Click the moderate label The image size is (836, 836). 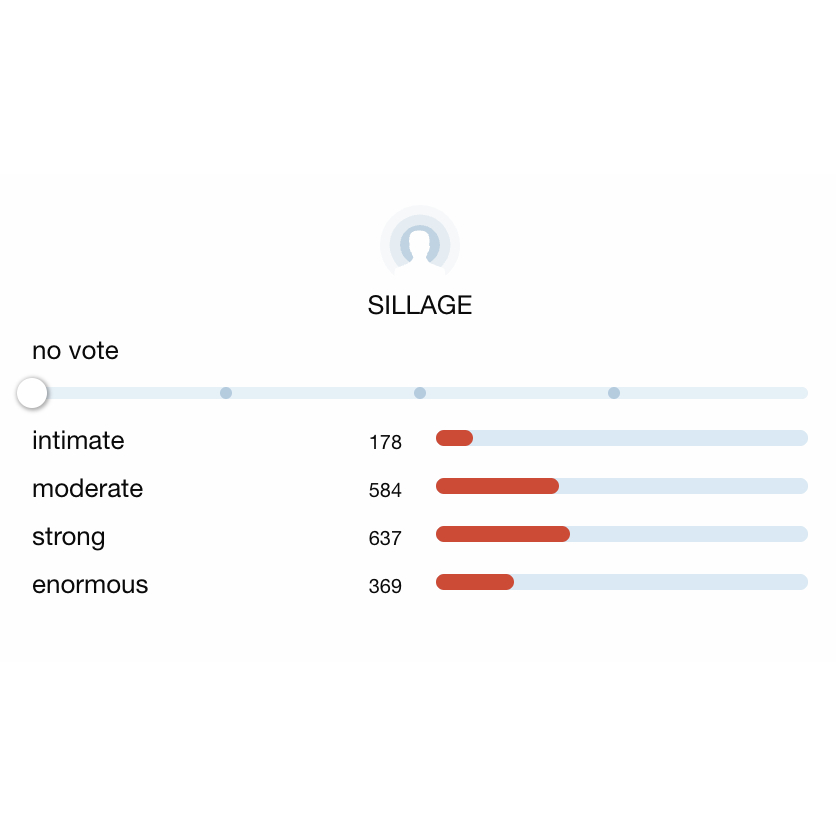point(87,488)
